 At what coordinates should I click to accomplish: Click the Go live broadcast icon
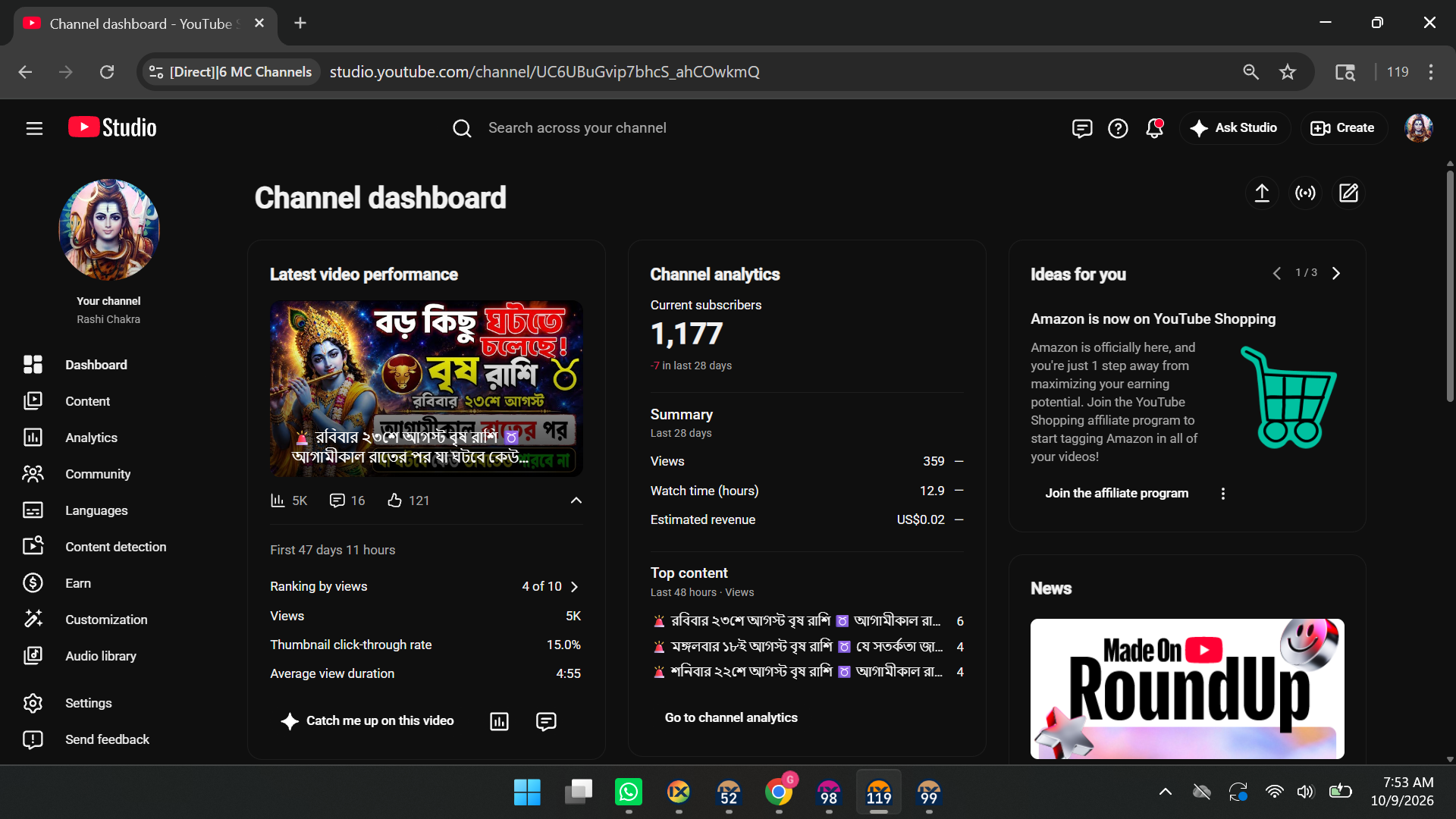[x=1305, y=193]
